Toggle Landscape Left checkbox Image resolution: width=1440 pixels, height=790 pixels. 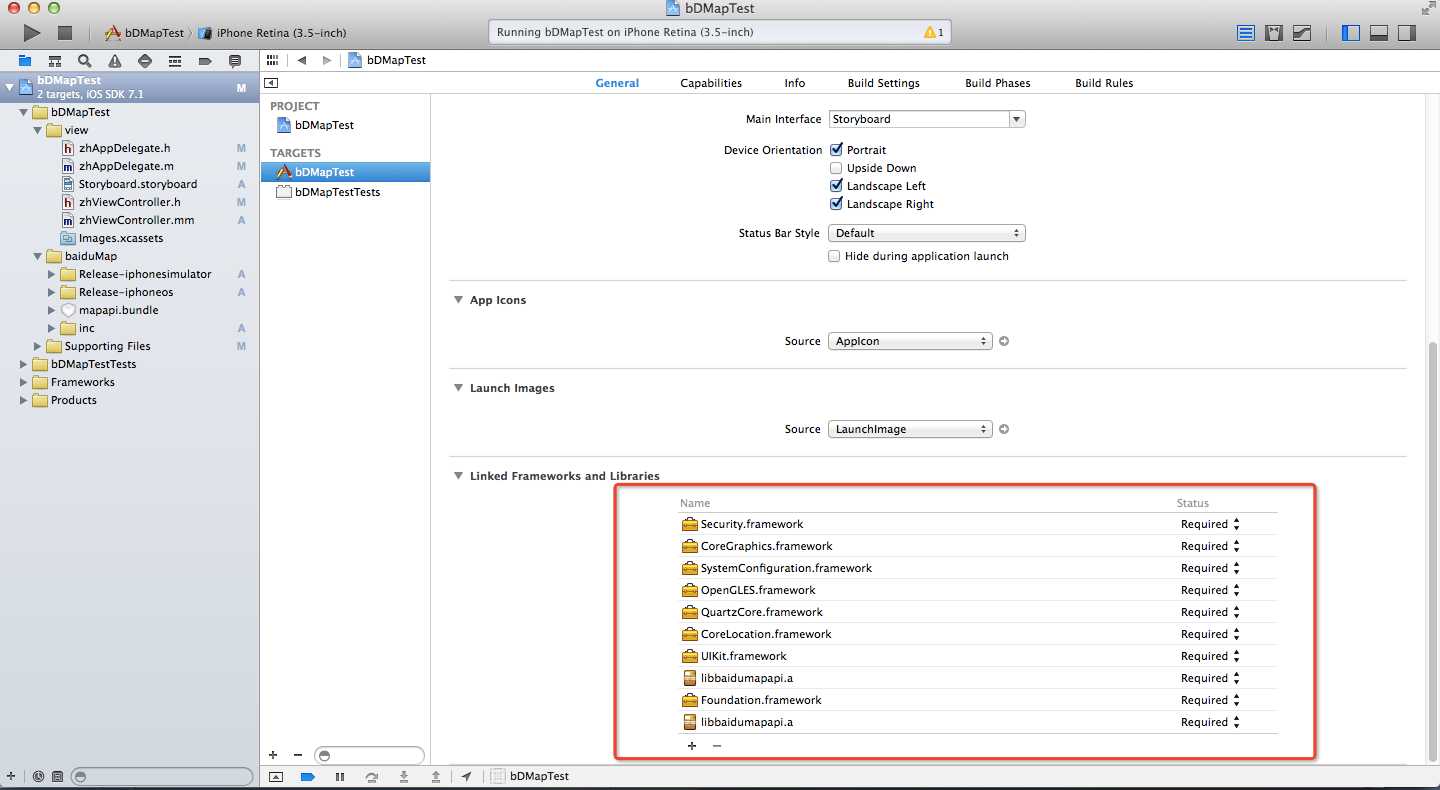(x=836, y=186)
